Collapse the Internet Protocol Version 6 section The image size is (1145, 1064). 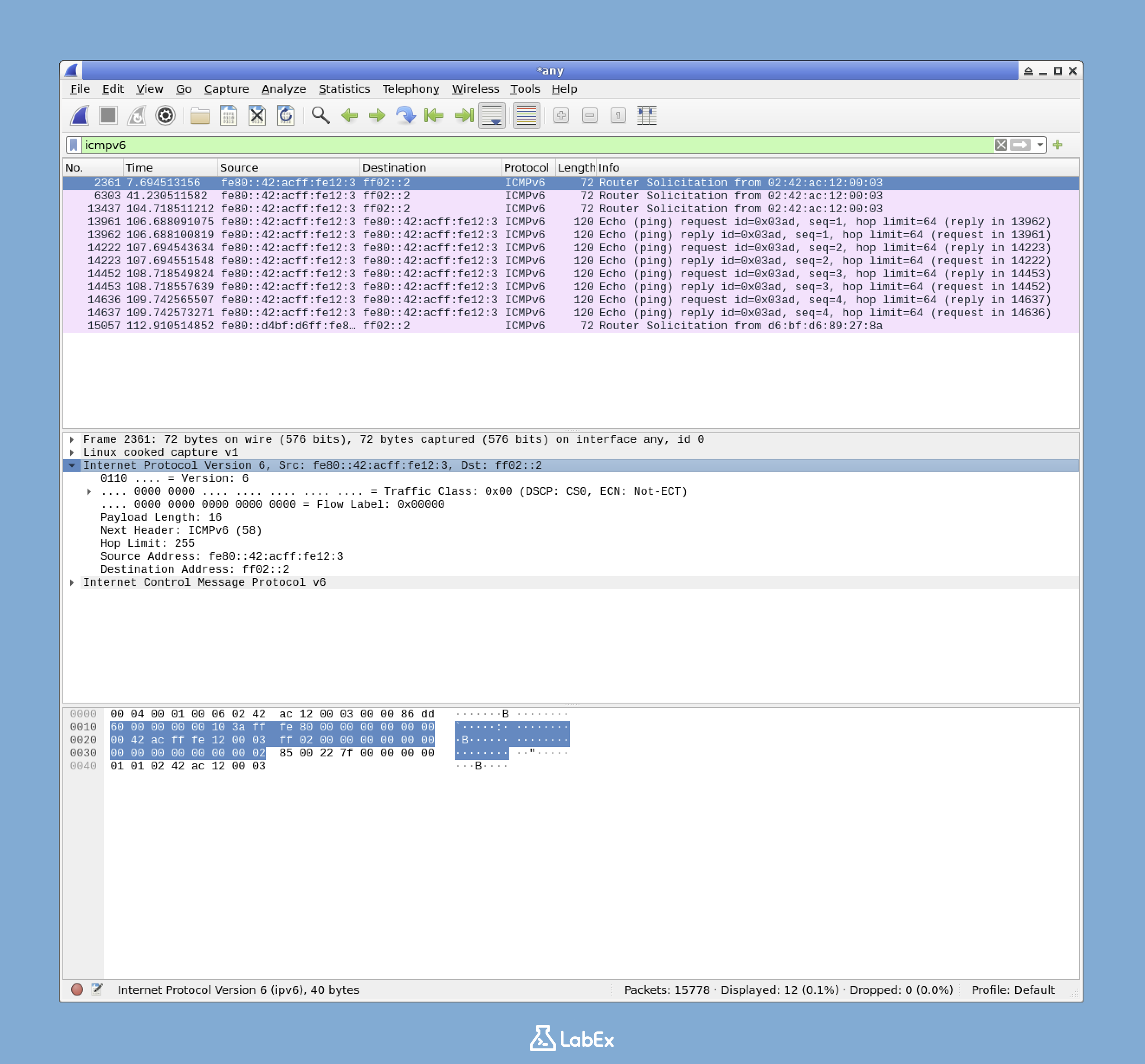point(72,465)
